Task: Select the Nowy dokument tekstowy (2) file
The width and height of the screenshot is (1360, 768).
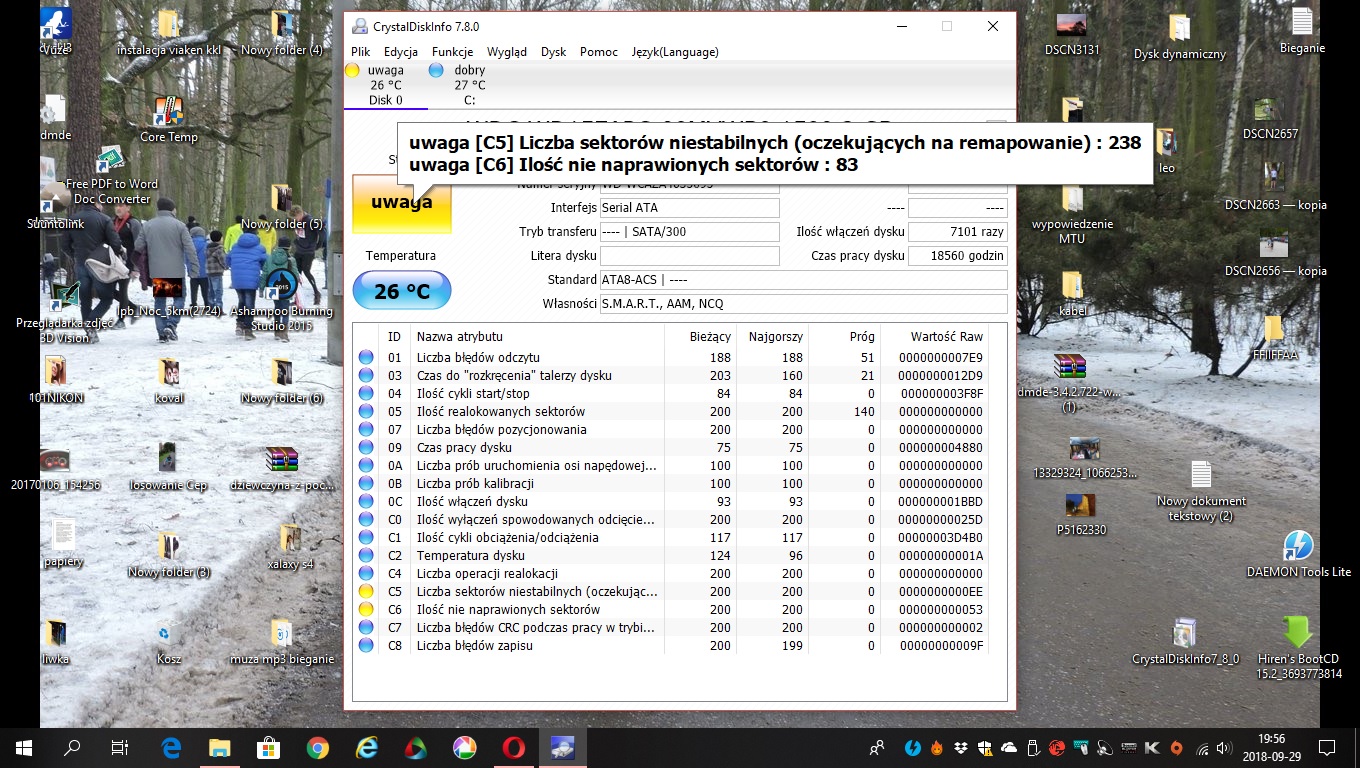Action: coord(1201,492)
